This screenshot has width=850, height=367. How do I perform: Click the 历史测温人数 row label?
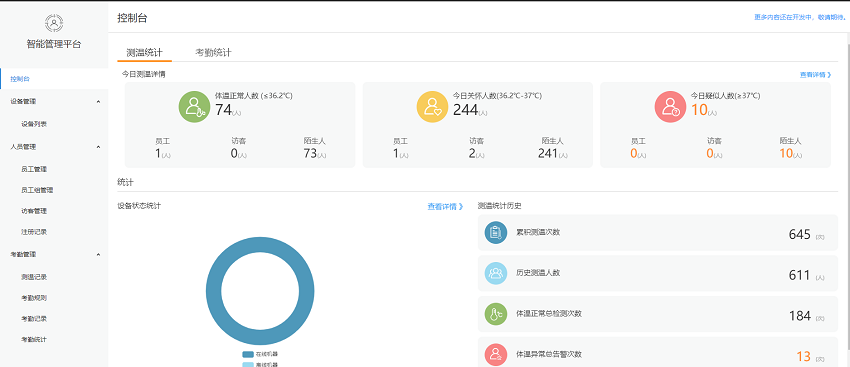click(x=538, y=273)
